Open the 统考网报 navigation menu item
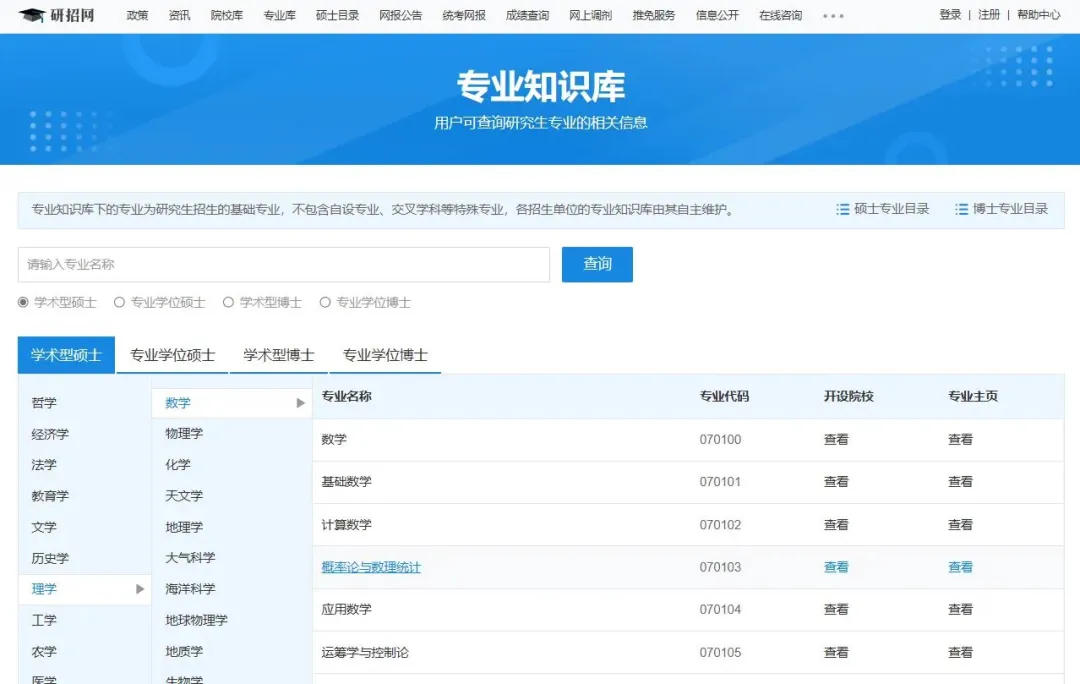 click(x=464, y=15)
